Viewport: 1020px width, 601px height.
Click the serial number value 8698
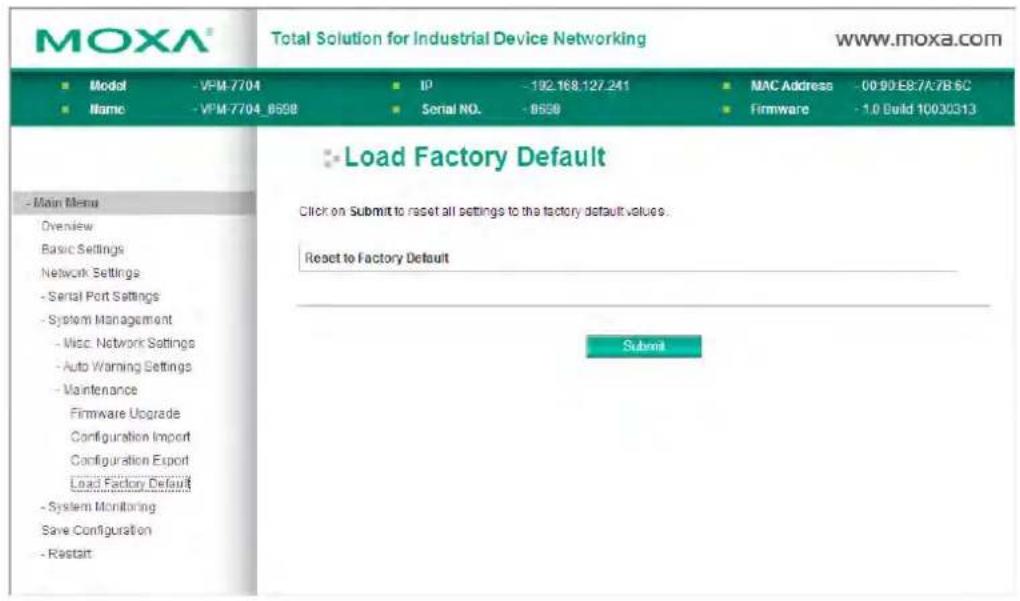pyautogui.click(x=544, y=109)
